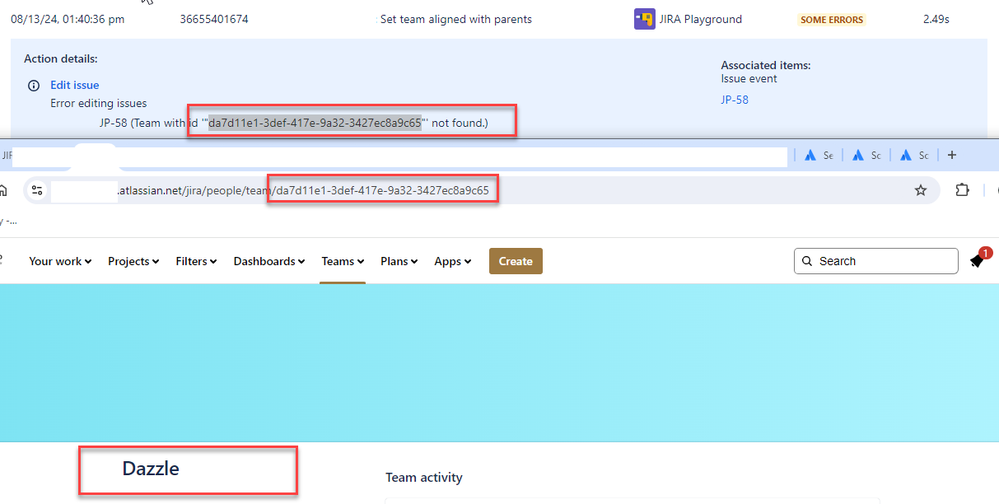Expand the Projects menu

[133, 261]
